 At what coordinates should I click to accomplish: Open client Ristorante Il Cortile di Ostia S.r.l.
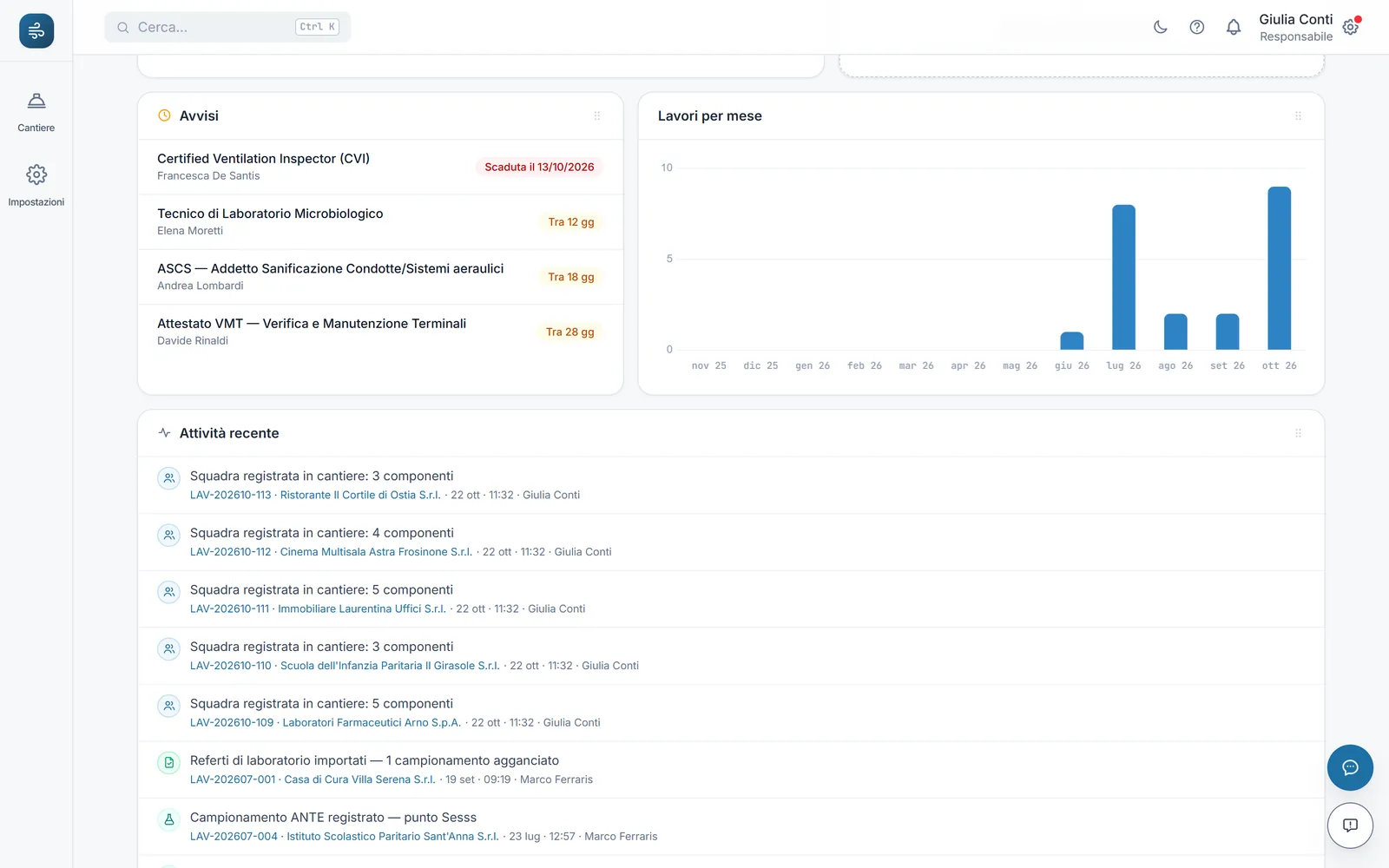[360, 495]
